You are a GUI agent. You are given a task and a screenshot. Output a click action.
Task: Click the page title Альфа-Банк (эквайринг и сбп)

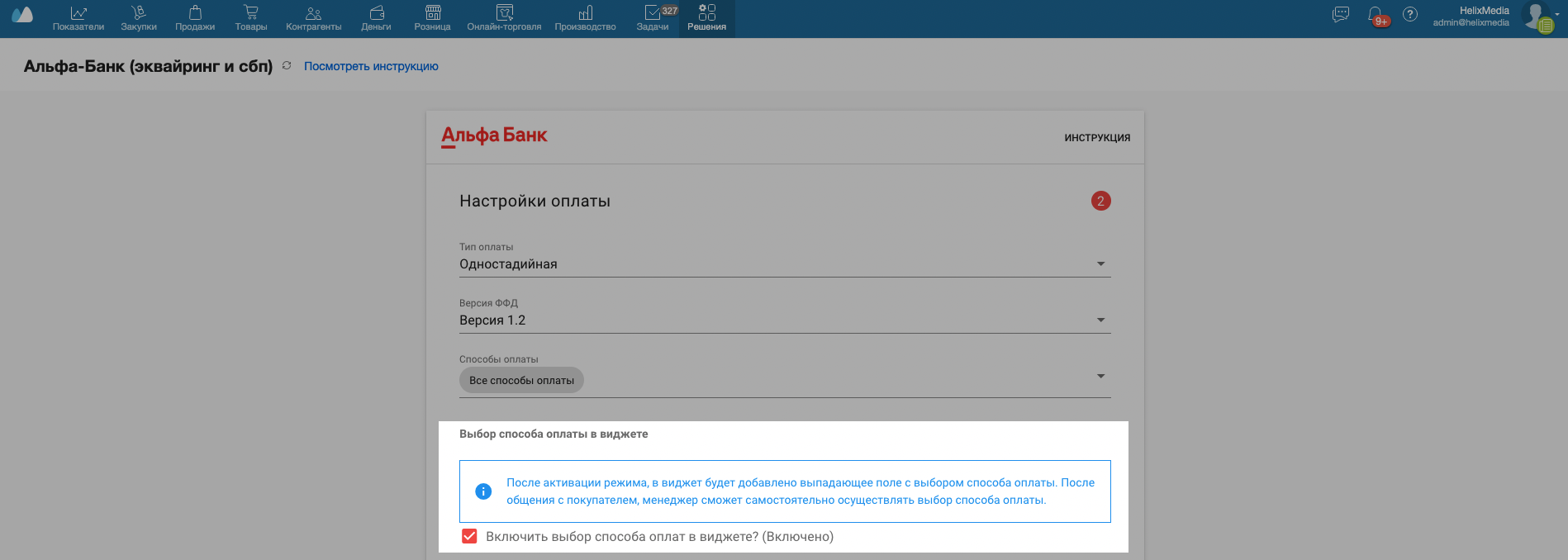[148, 66]
